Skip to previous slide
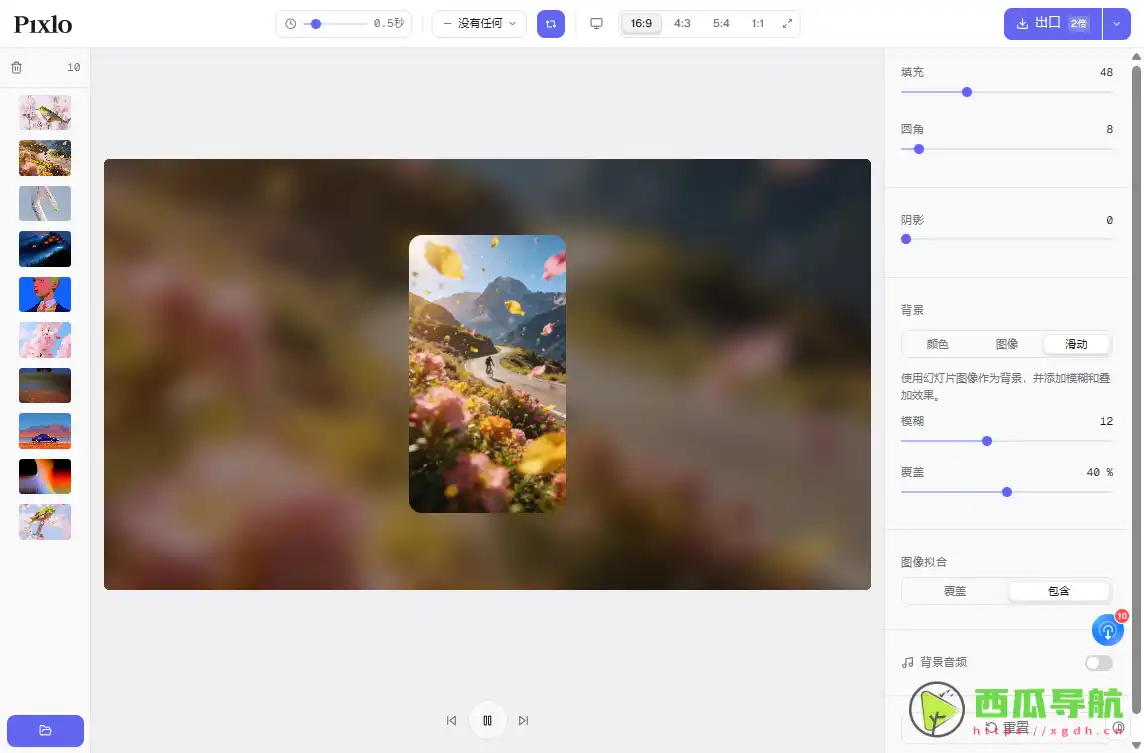 pyautogui.click(x=452, y=721)
